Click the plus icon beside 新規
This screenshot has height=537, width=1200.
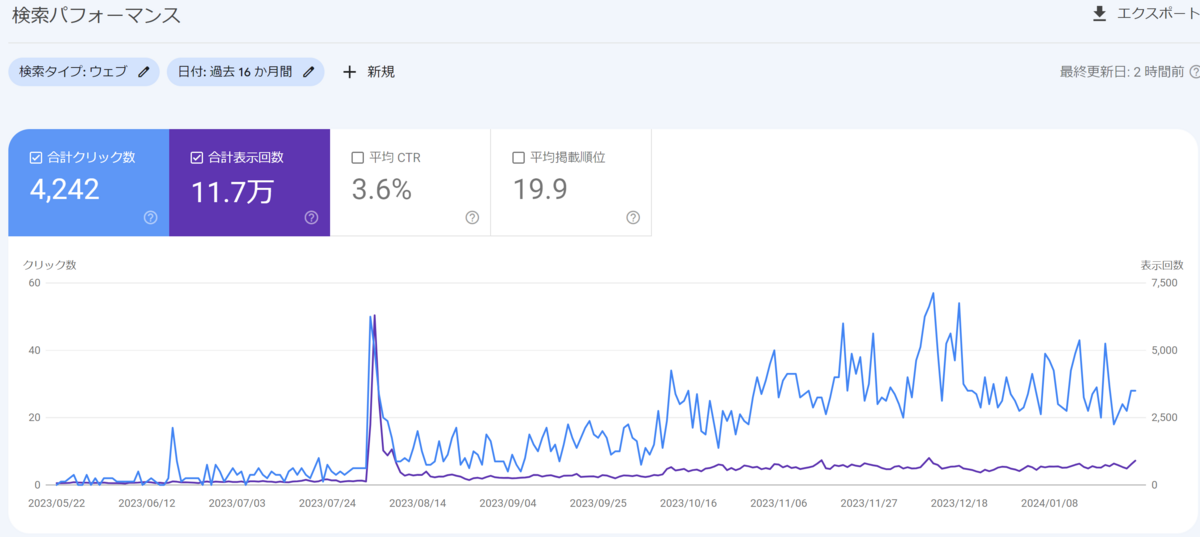pyautogui.click(x=349, y=72)
